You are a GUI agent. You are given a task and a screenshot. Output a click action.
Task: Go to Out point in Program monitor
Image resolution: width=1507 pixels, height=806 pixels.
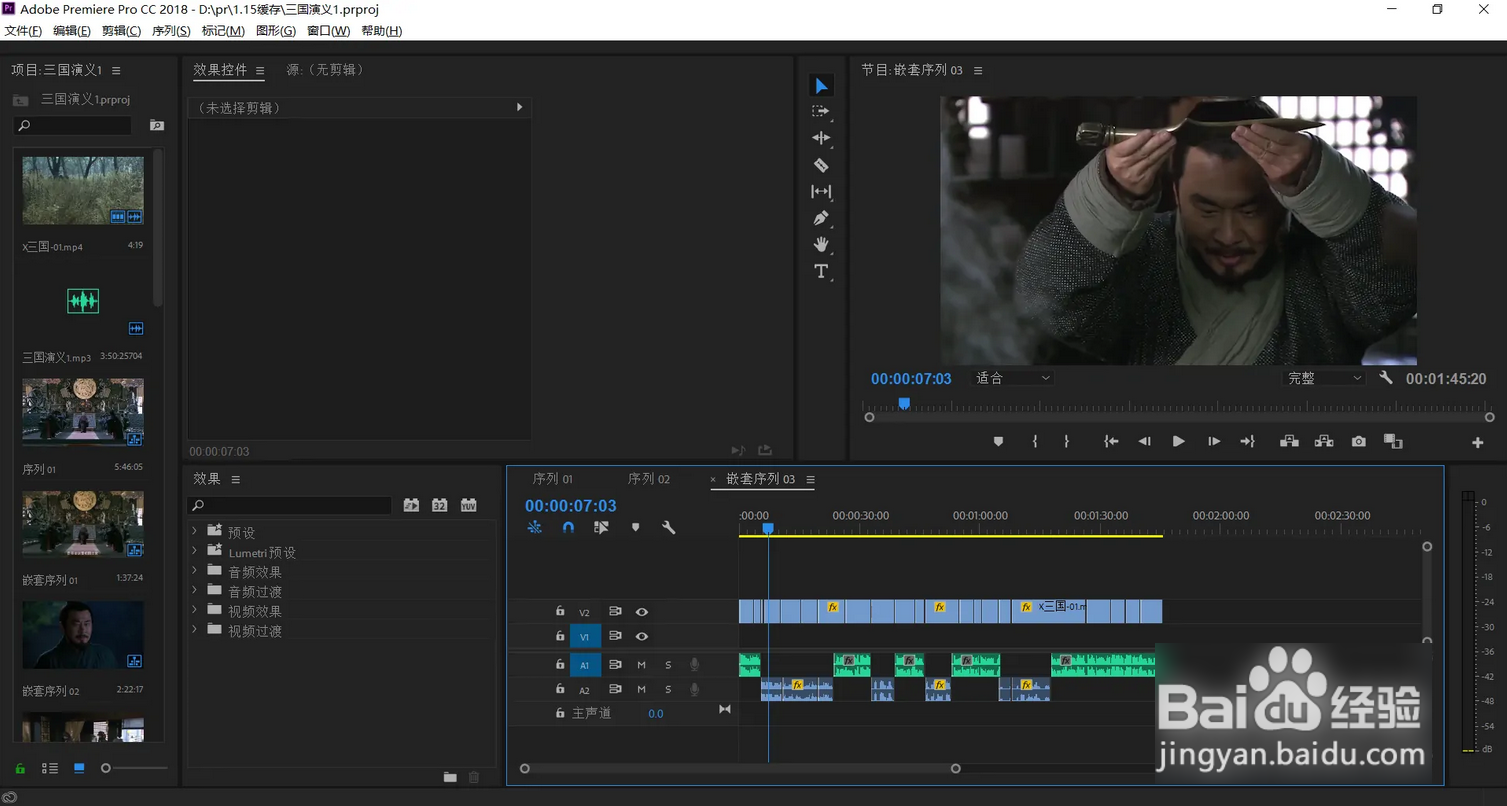(x=1247, y=441)
